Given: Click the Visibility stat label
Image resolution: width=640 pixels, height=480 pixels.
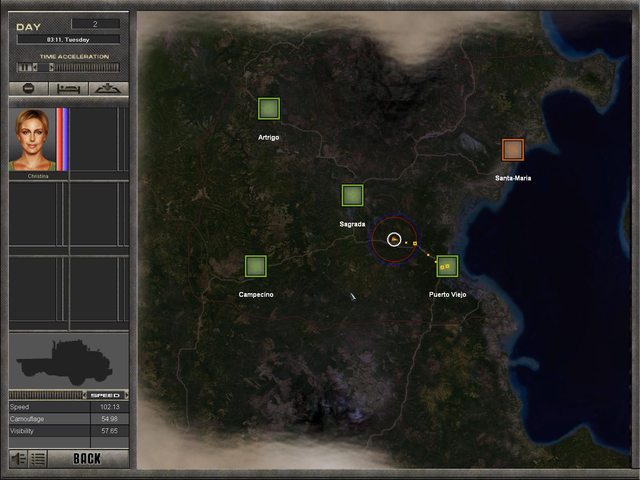Looking at the screenshot, I should pyautogui.click(x=22, y=431).
